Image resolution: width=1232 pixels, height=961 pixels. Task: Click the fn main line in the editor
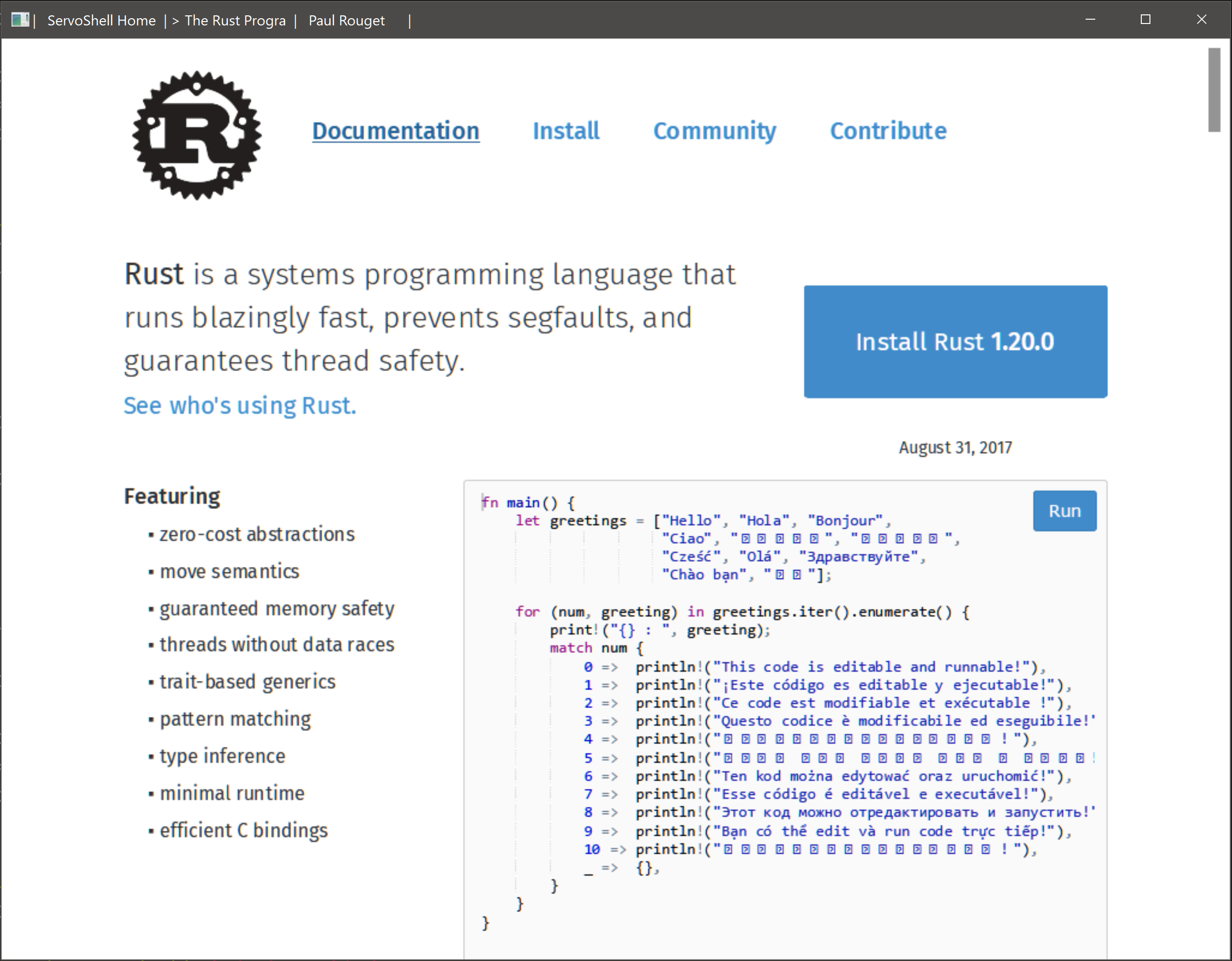coord(527,502)
